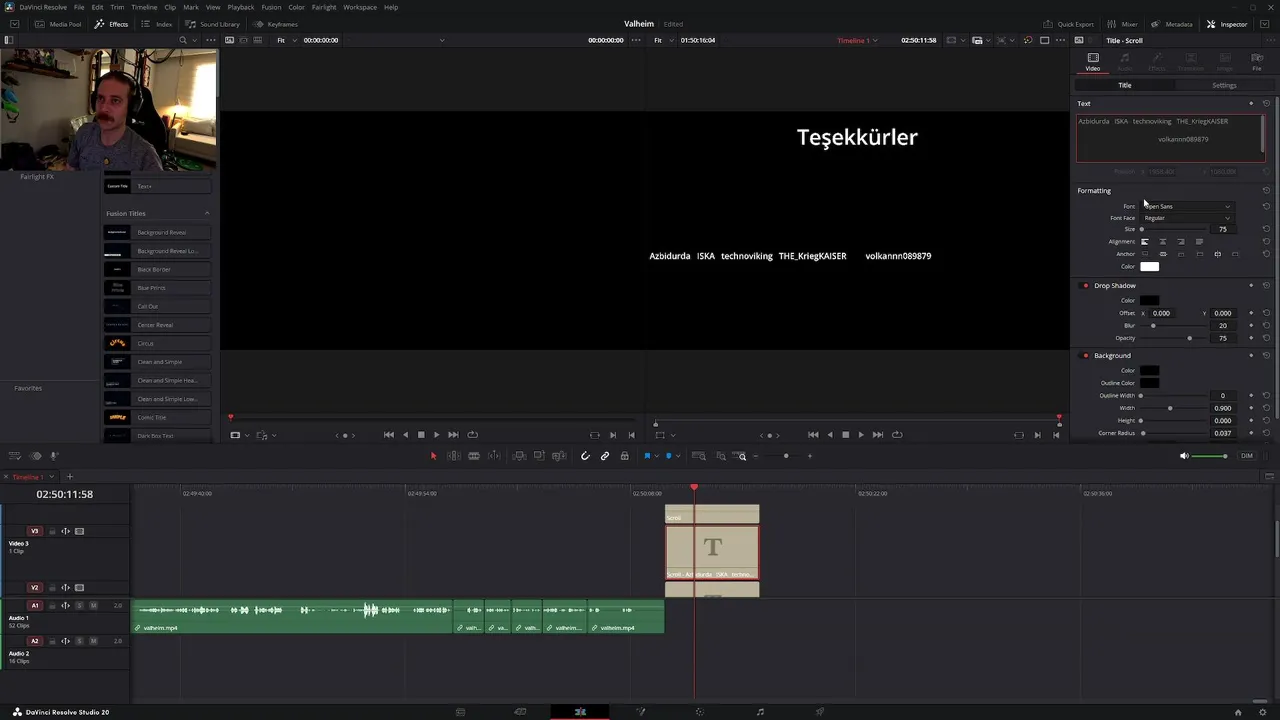Select the Background Reveal title preset
This screenshot has width=1280, height=720.
157,232
